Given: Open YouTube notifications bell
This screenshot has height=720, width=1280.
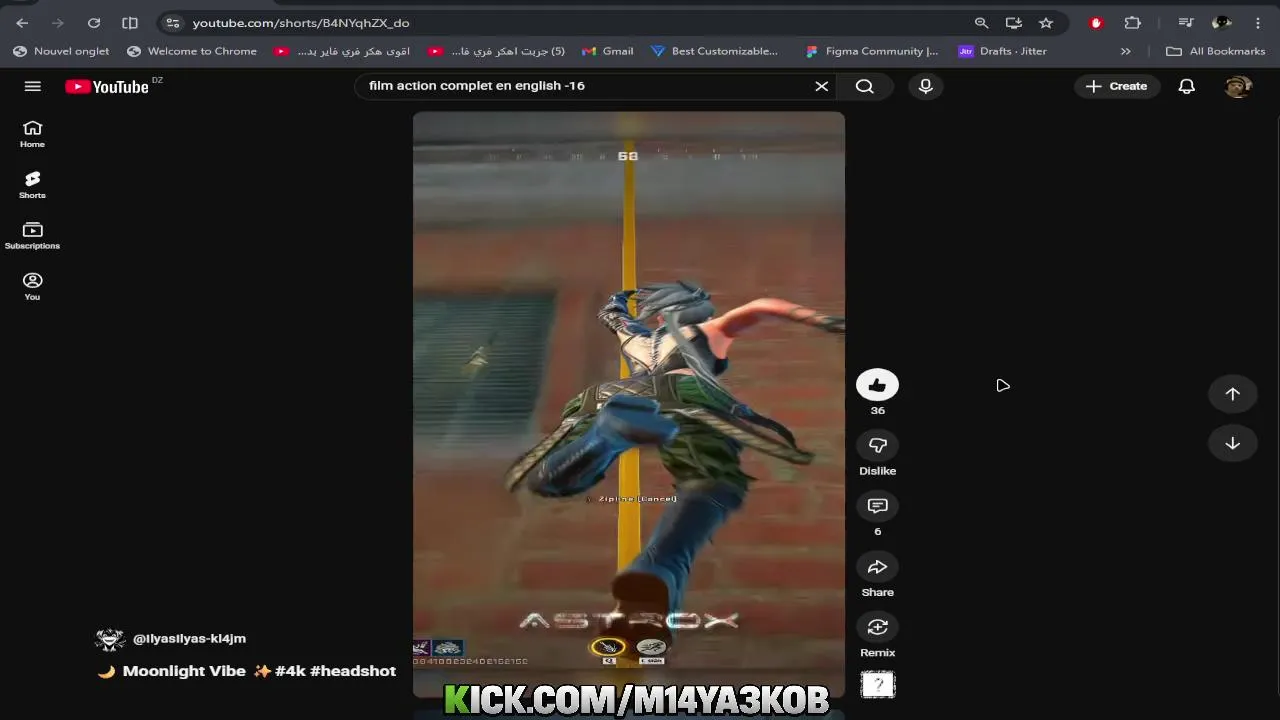Looking at the screenshot, I should [1187, 86].
